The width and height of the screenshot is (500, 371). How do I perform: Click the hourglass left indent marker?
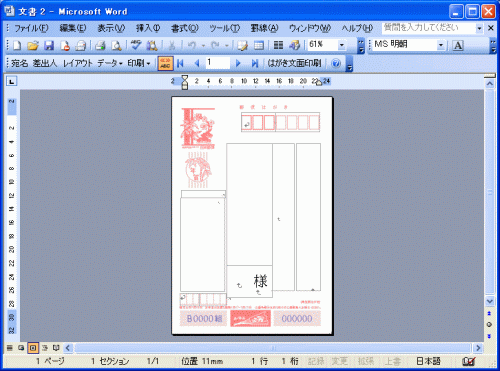pos(185,82)
